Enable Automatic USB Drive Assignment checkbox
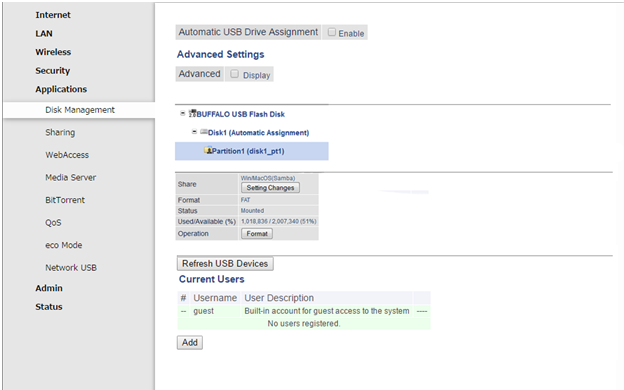624x390 pixels. pyautogui.click(x=332, y=32)
